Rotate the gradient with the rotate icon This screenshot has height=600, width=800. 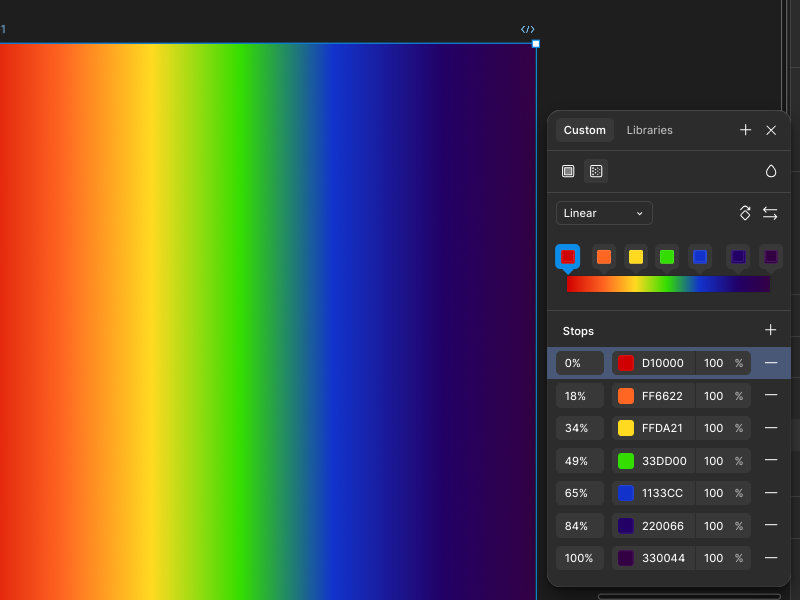[745, 213]
